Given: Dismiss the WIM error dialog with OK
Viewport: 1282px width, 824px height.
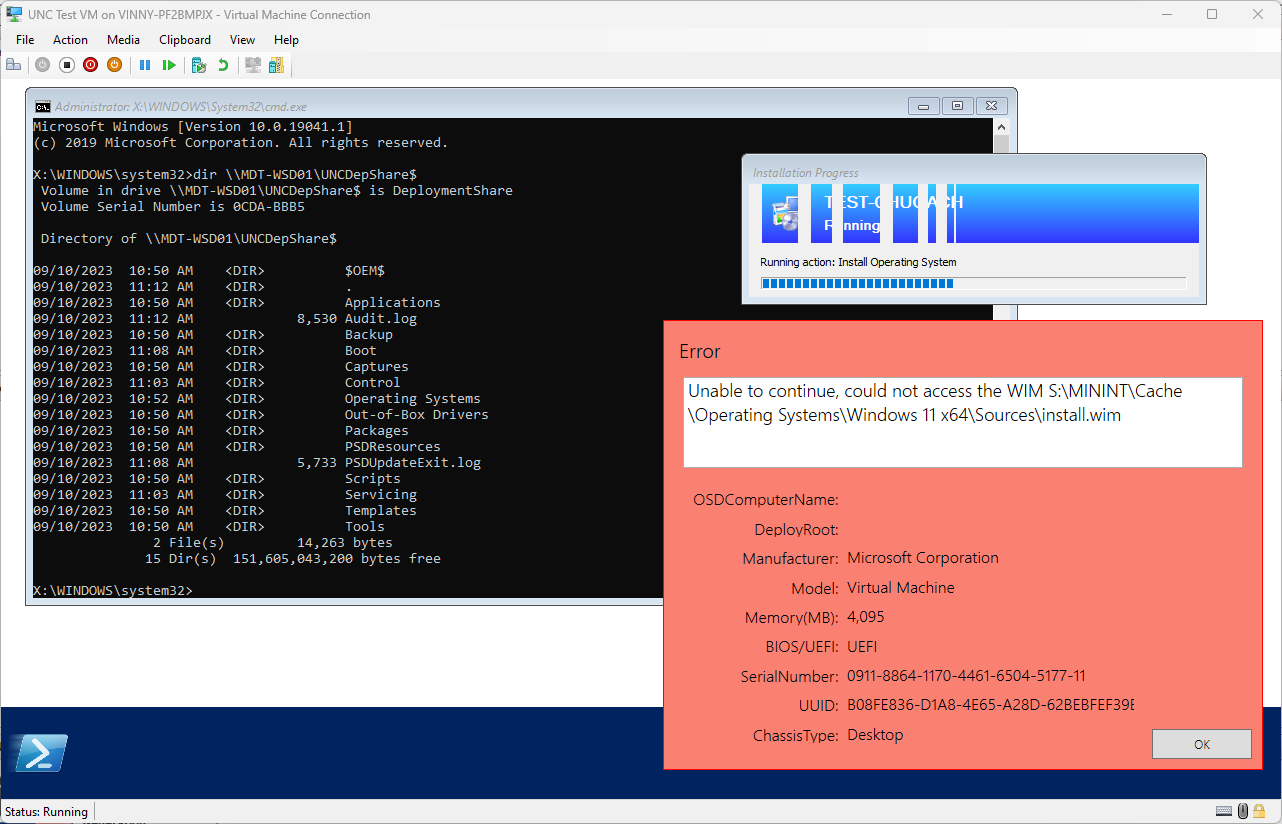Looking at the screenshot, I should click(x=1200, y=743).
